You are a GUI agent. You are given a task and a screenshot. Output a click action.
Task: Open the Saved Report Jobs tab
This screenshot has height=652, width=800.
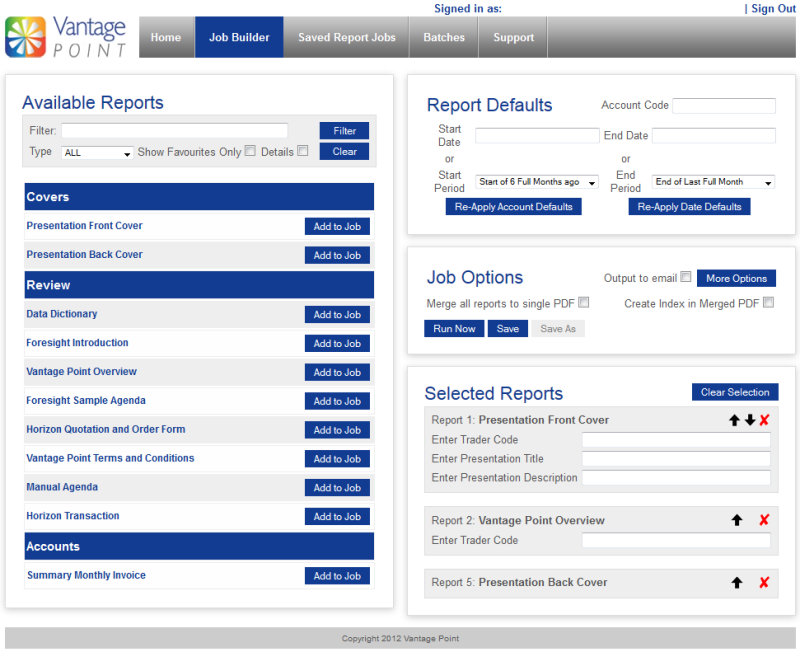click(346, 38)
